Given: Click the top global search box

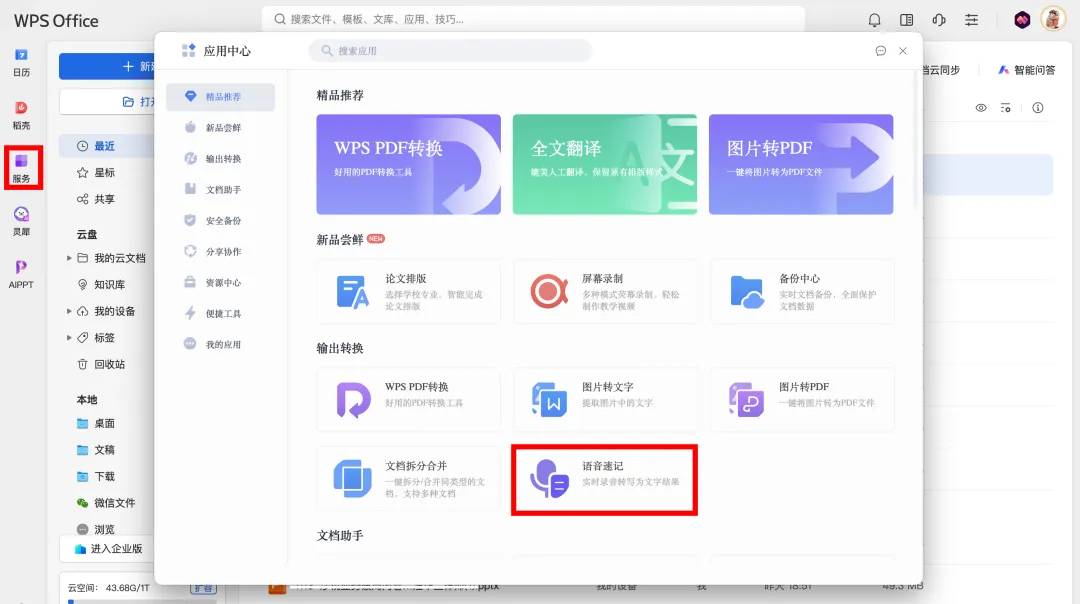Looking at the screenshot, I should tap(532, 19).
